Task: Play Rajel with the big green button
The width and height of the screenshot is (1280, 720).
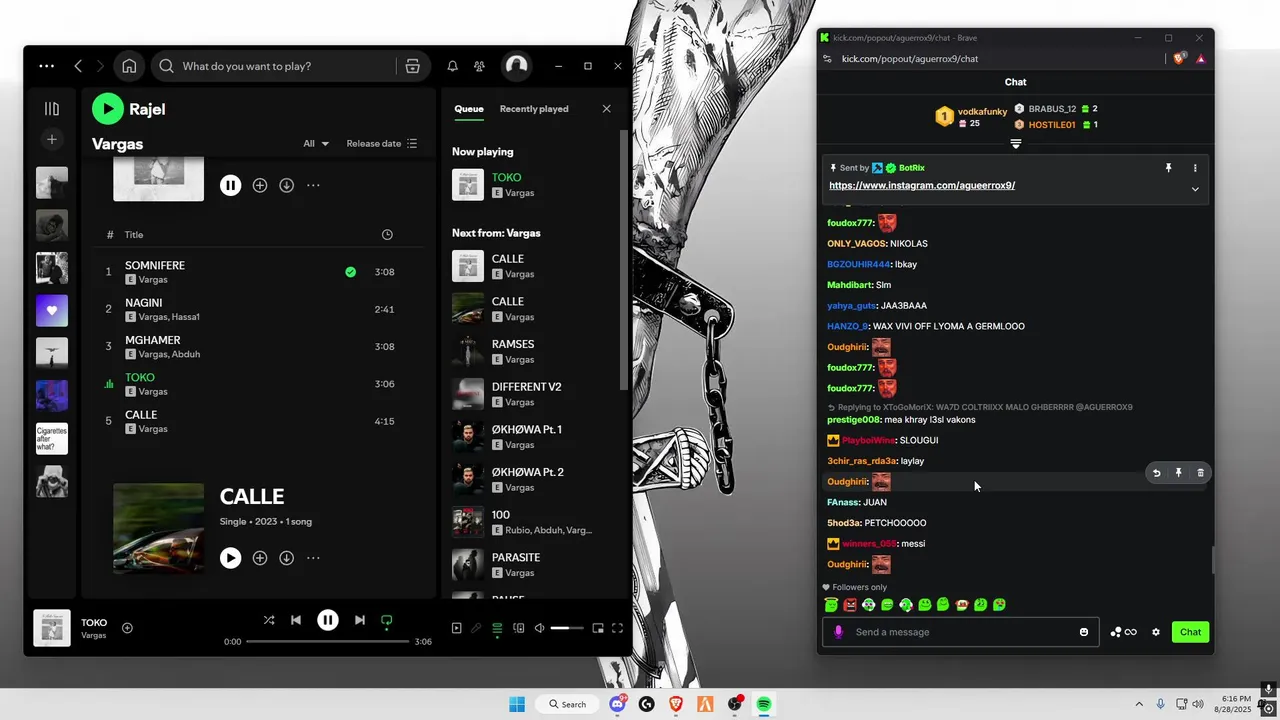Action: pyautogui.click(x=108, y=109)
